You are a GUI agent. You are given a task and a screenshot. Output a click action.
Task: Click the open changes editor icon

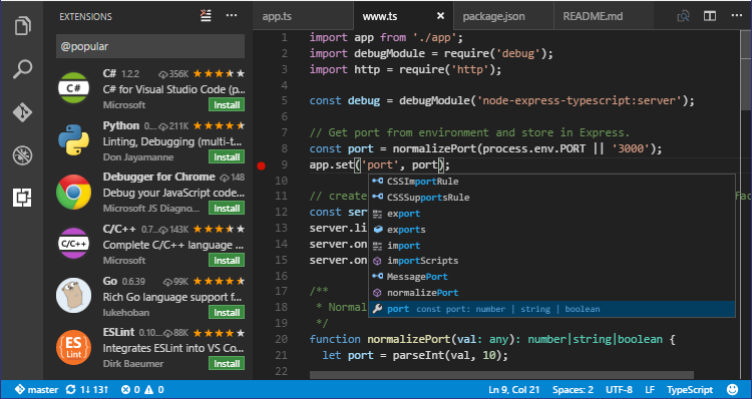pos(683,16)
